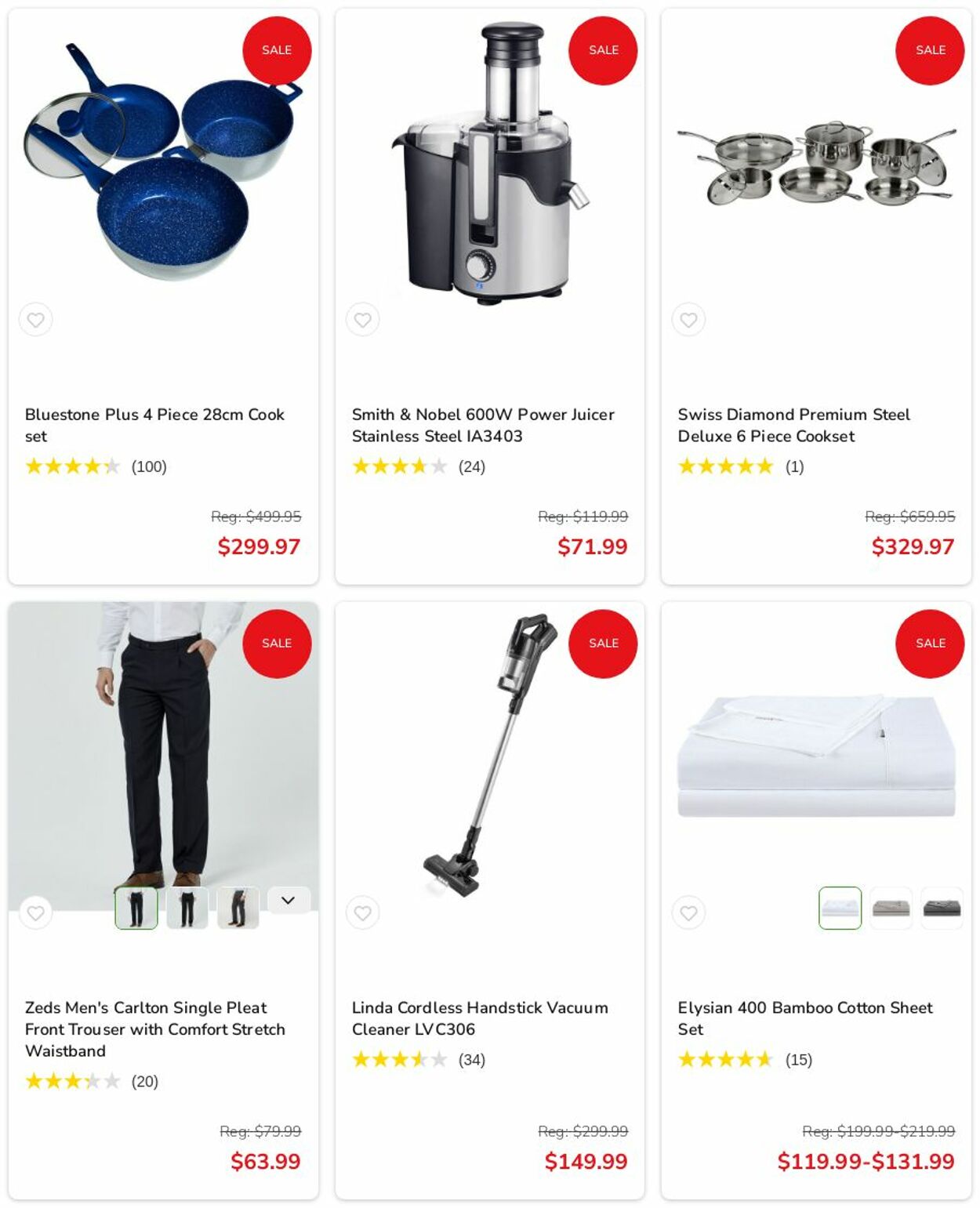The height and width of the screenshot is (1208, 980).
Task: Pick the third trouser variant thumbnail
Action: pos(238,908)
